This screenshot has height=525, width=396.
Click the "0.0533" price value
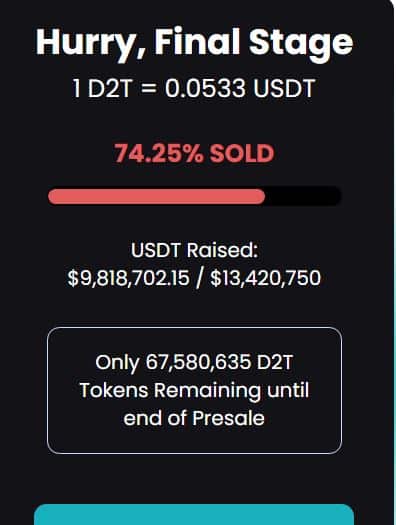(x=205, y=89)
